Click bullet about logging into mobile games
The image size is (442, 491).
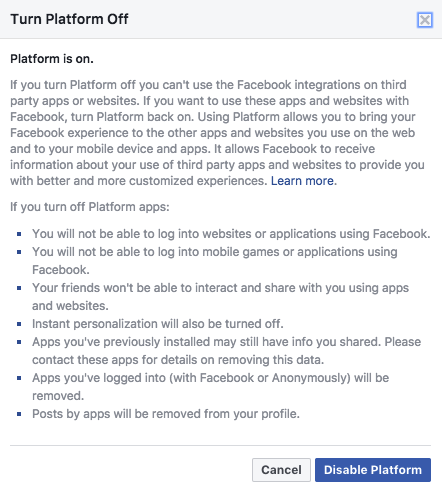[x=215, y=261]
